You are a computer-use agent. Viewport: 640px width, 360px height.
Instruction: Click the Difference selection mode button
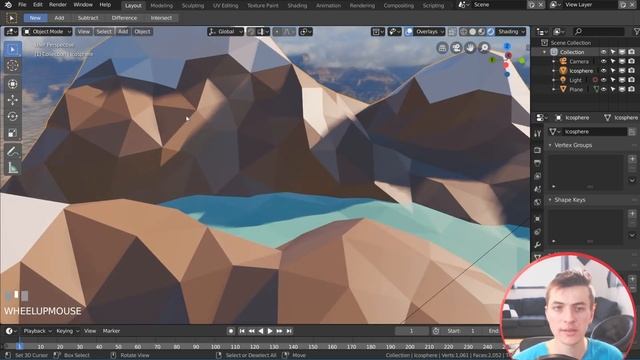point(124,18)
